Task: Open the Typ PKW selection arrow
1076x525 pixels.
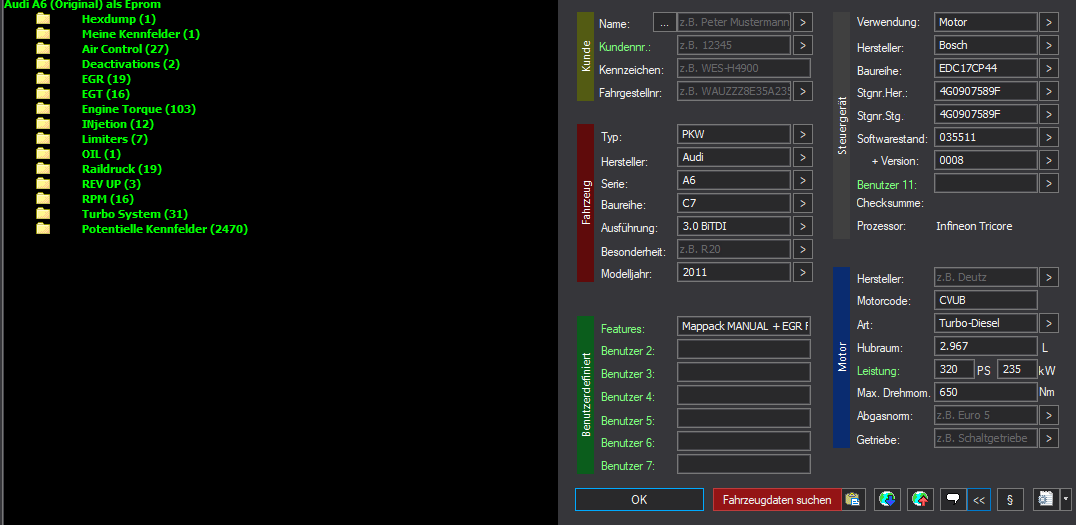Action: (803, 134)
